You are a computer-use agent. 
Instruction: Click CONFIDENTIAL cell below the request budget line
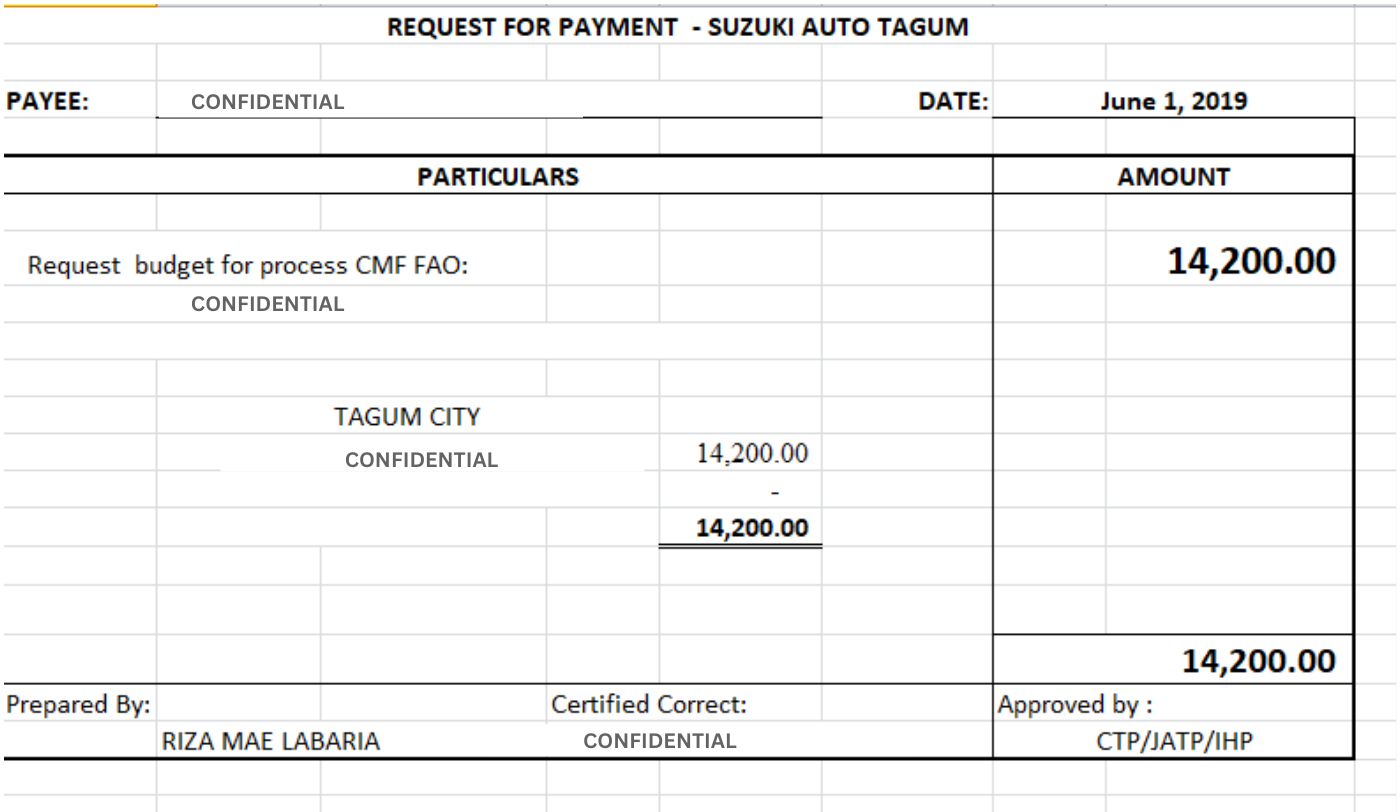267,304
